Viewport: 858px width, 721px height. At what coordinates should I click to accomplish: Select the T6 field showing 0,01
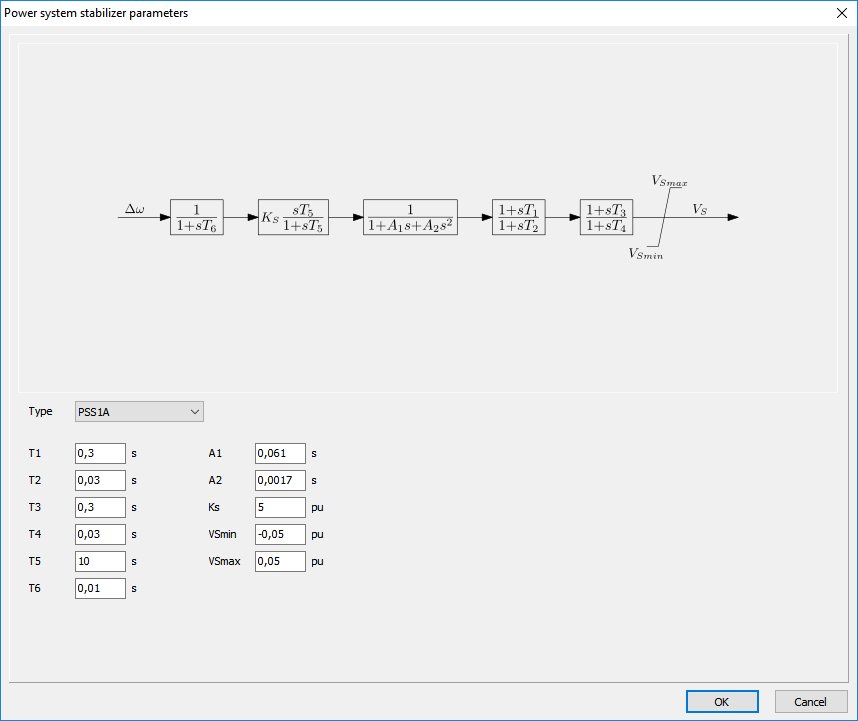click(100, 588)
